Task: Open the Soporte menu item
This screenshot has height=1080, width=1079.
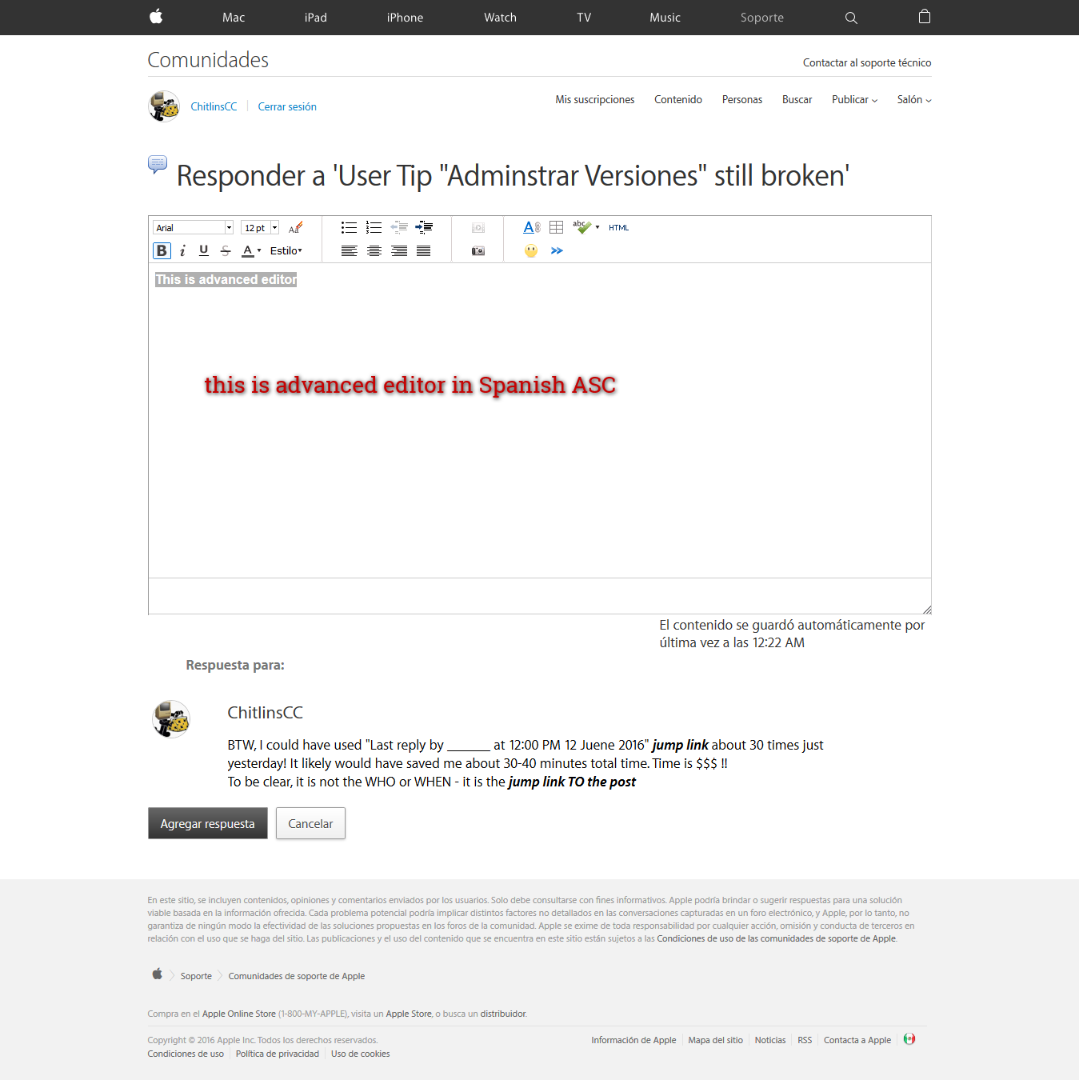Action: 762,18
